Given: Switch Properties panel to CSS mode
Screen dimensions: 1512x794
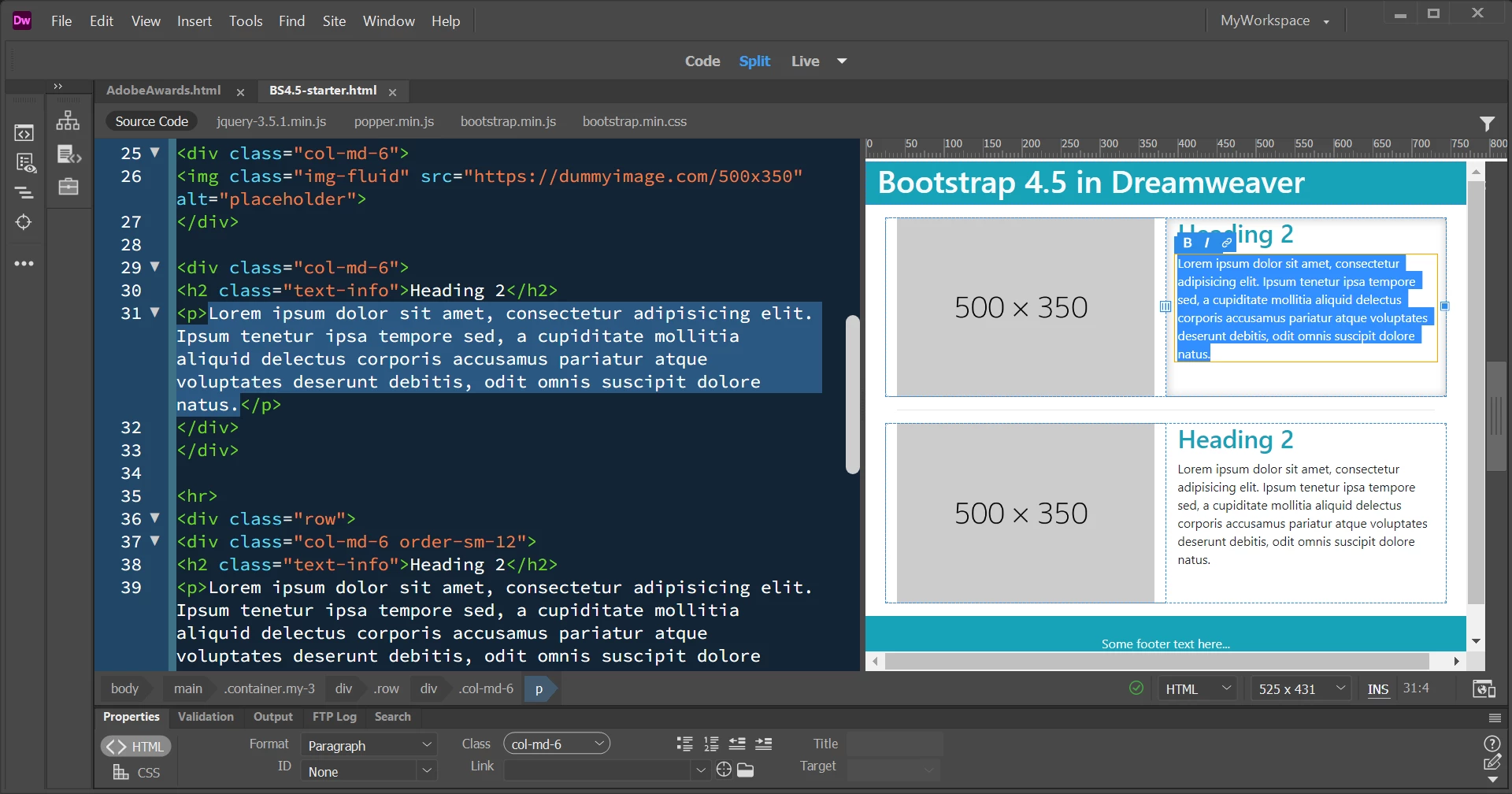Looking at the screenshot, I should coord(136,773).
